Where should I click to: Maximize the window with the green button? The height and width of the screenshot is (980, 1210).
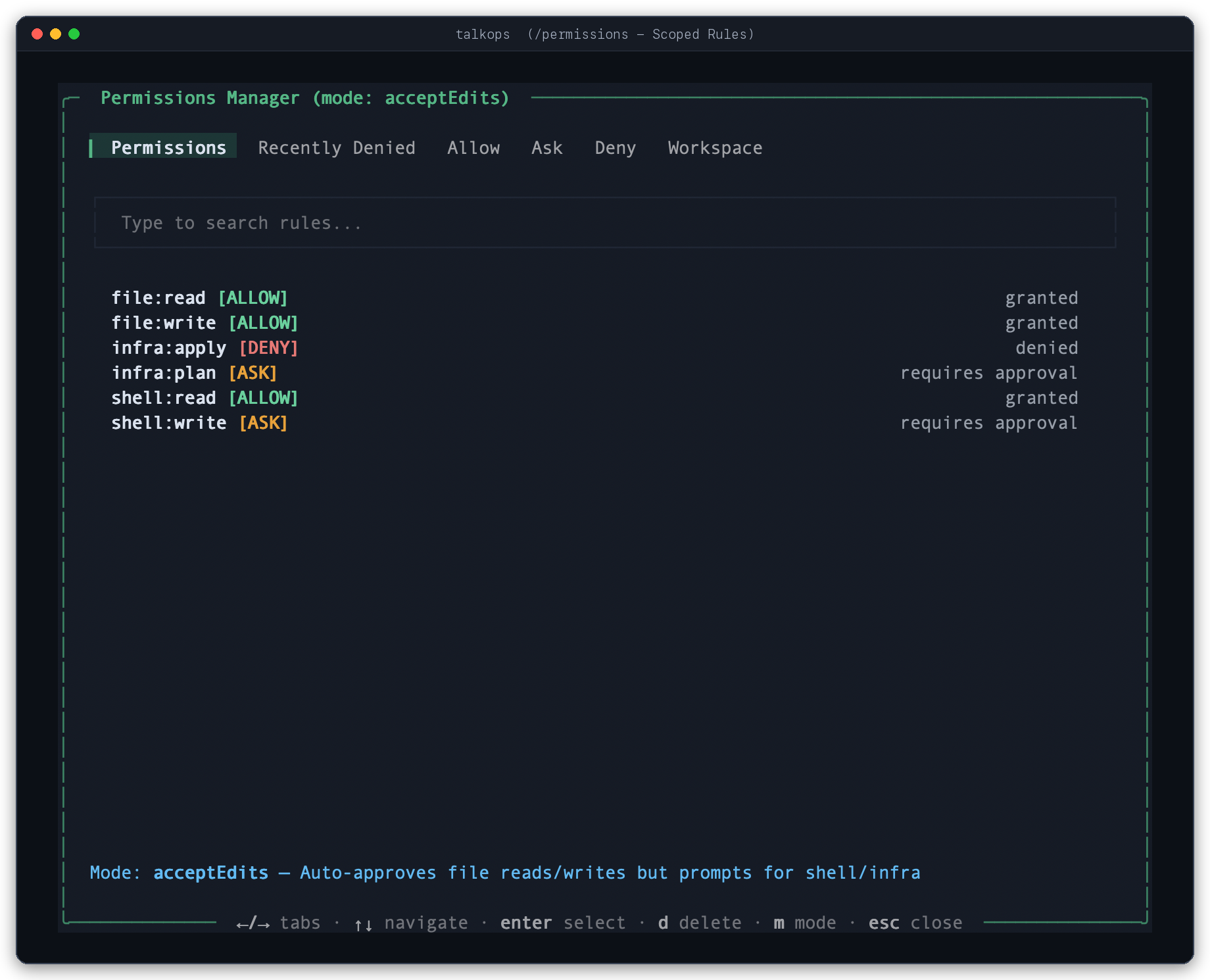click(74, 34)
